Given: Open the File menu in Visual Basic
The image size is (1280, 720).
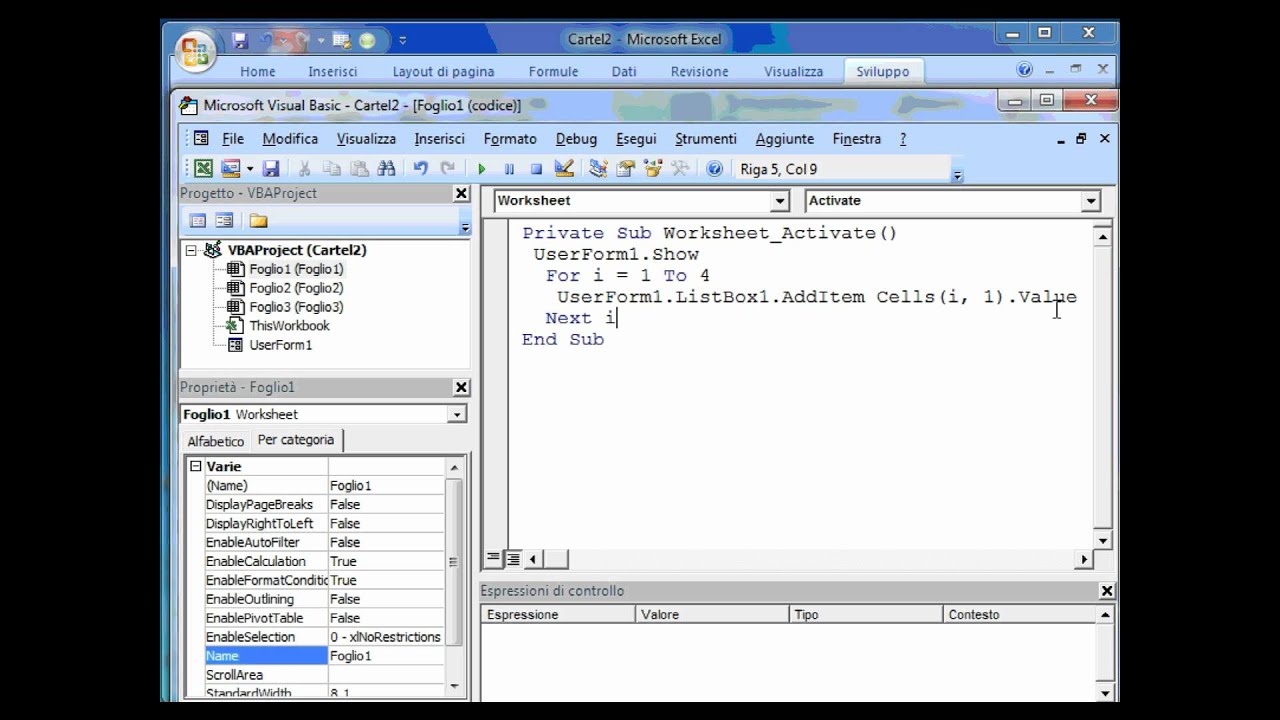Looking at the screenshot, I should pyautogui.click(x=233, y=139).
